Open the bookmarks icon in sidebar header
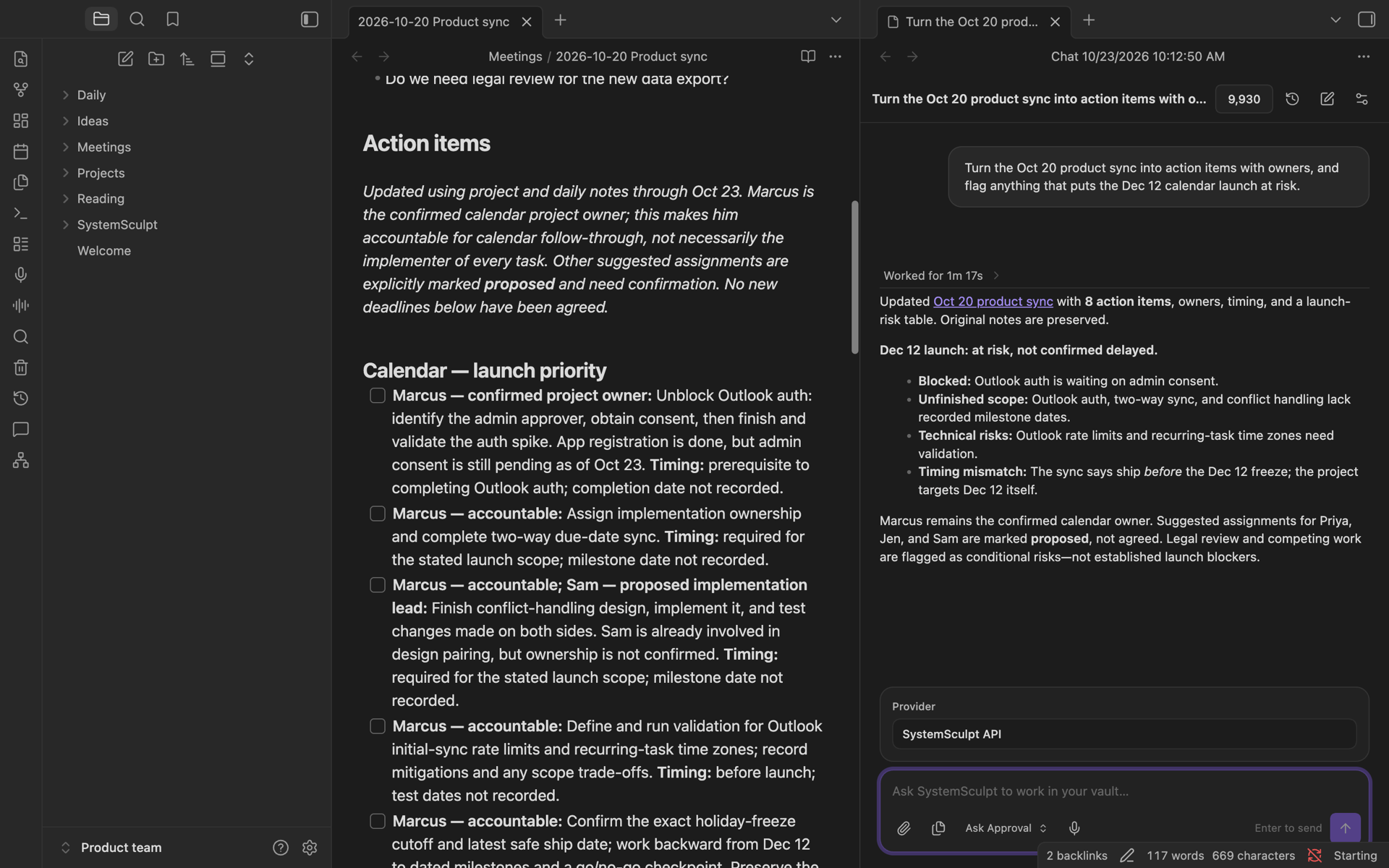1389x868 pixels. tap(172, 20)
